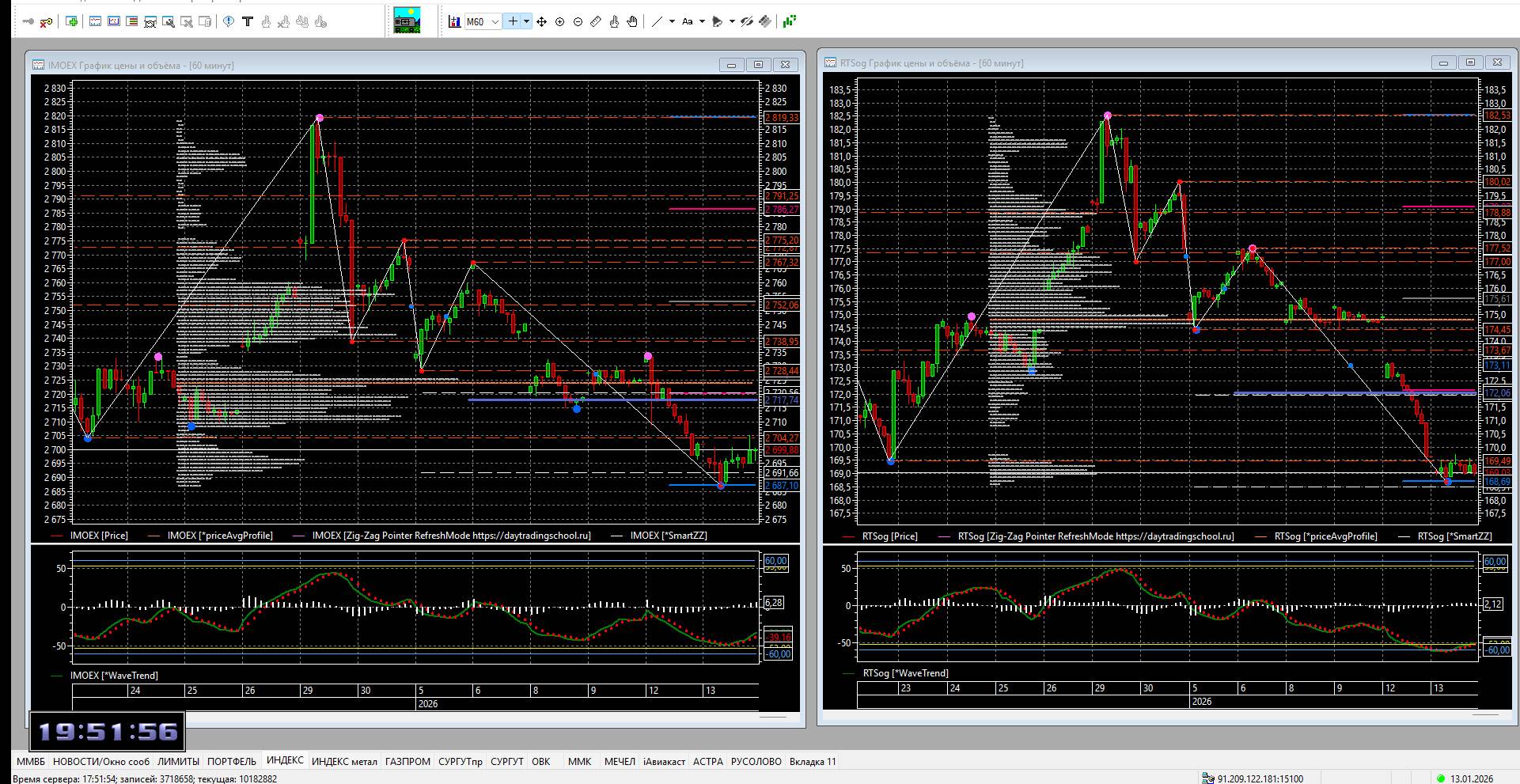
Task: Click the RTSog [*SmartZZ] legend label
Action: 1454,536
